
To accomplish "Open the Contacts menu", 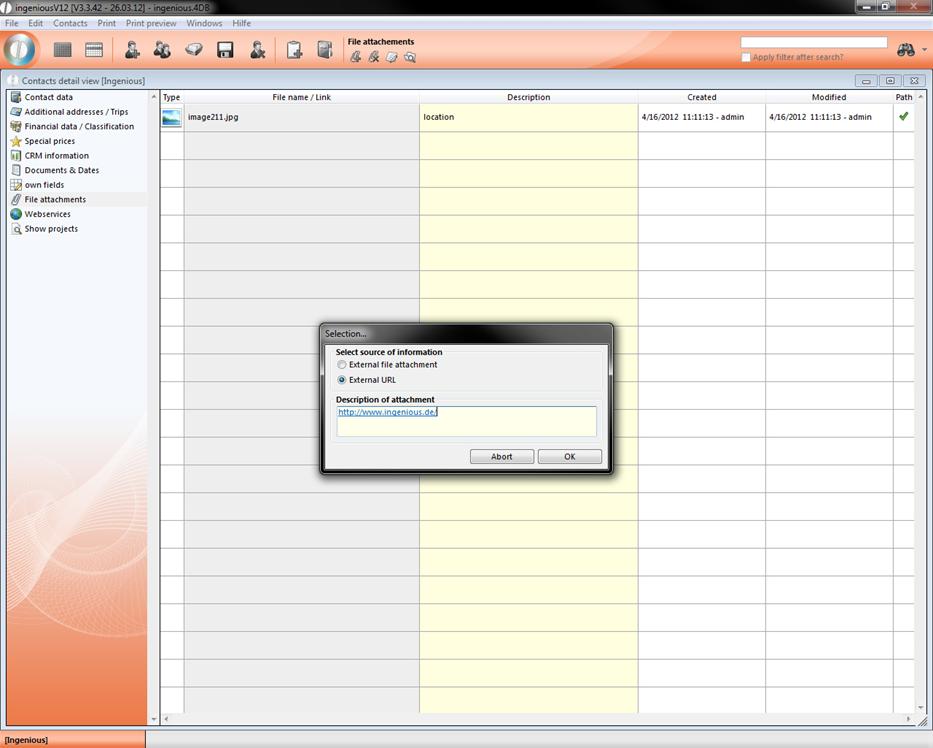I will 70,23.
